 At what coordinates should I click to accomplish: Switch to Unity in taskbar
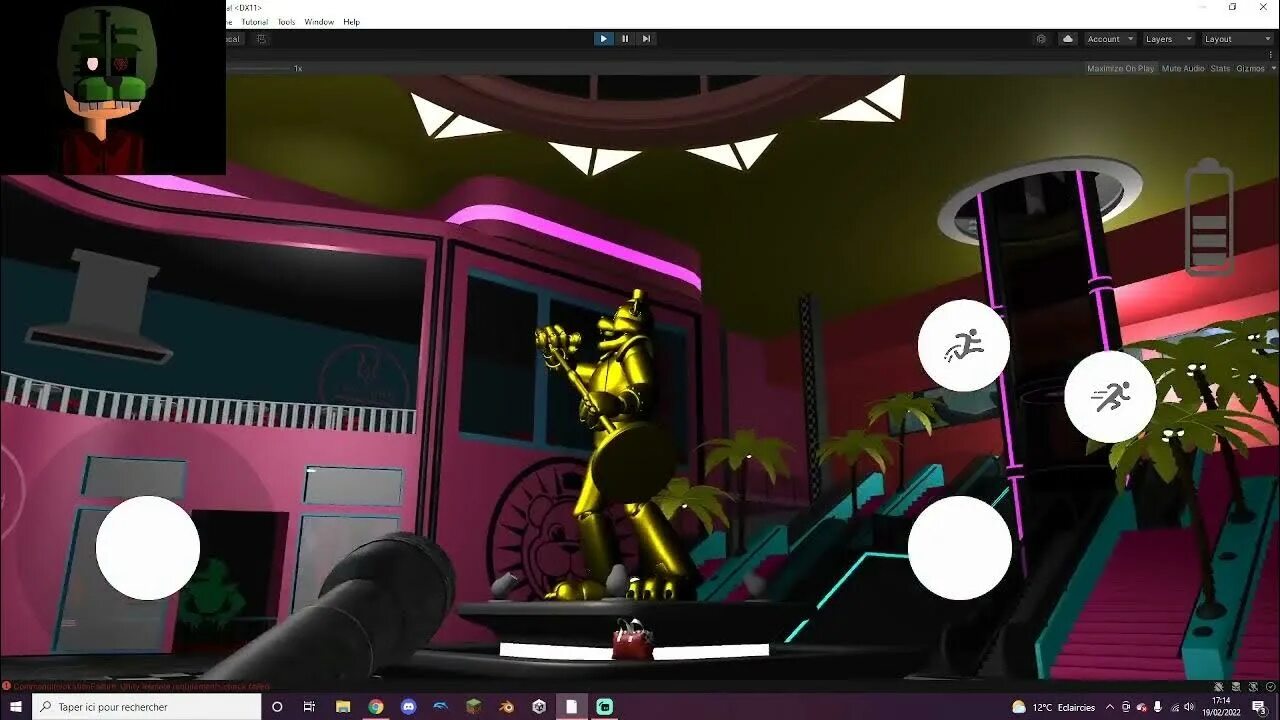click(539, 707)
